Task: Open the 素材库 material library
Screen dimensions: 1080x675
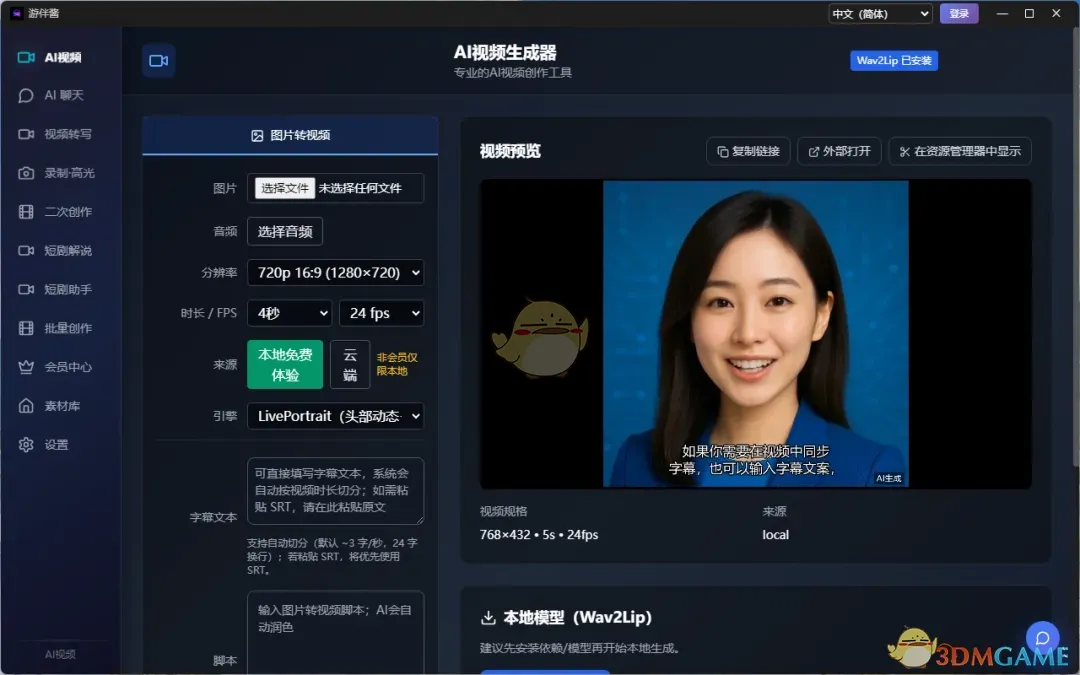Action: (x=57, y=405)
